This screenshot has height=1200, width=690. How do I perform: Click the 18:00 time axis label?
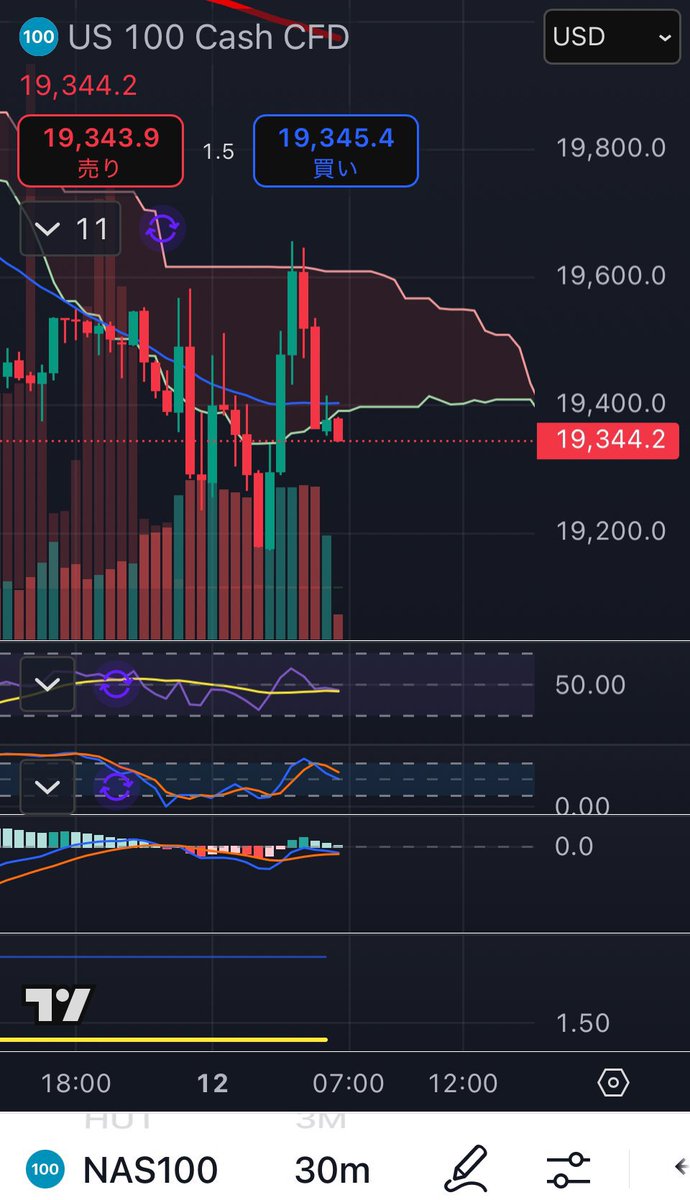[x=75, y=1084]
